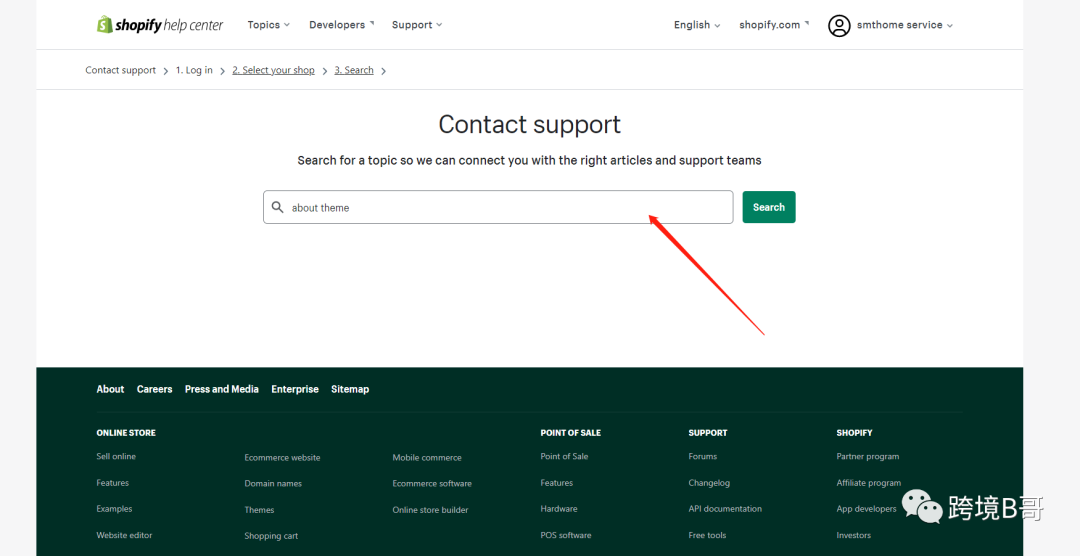Click Mobile commerce footer link
This screenshot has width=1080, height=556.
(427, 457)
